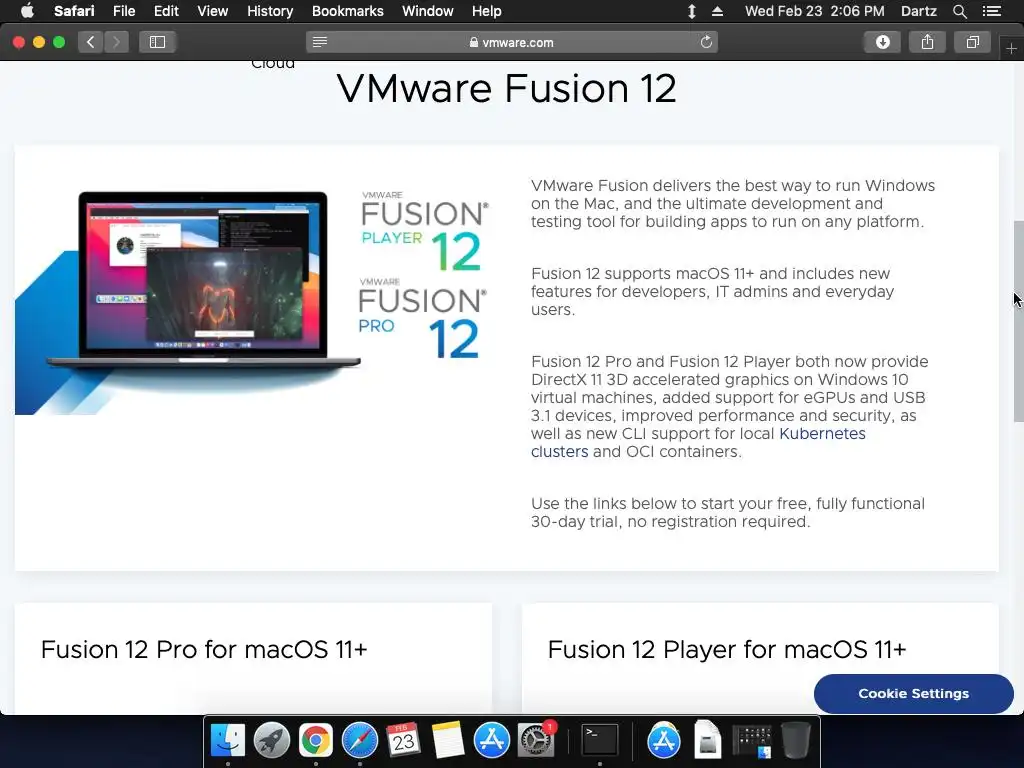Screen dimensions: 1024x768
Task: Click the Dartz user name
Action: click(x=918, y=11)
